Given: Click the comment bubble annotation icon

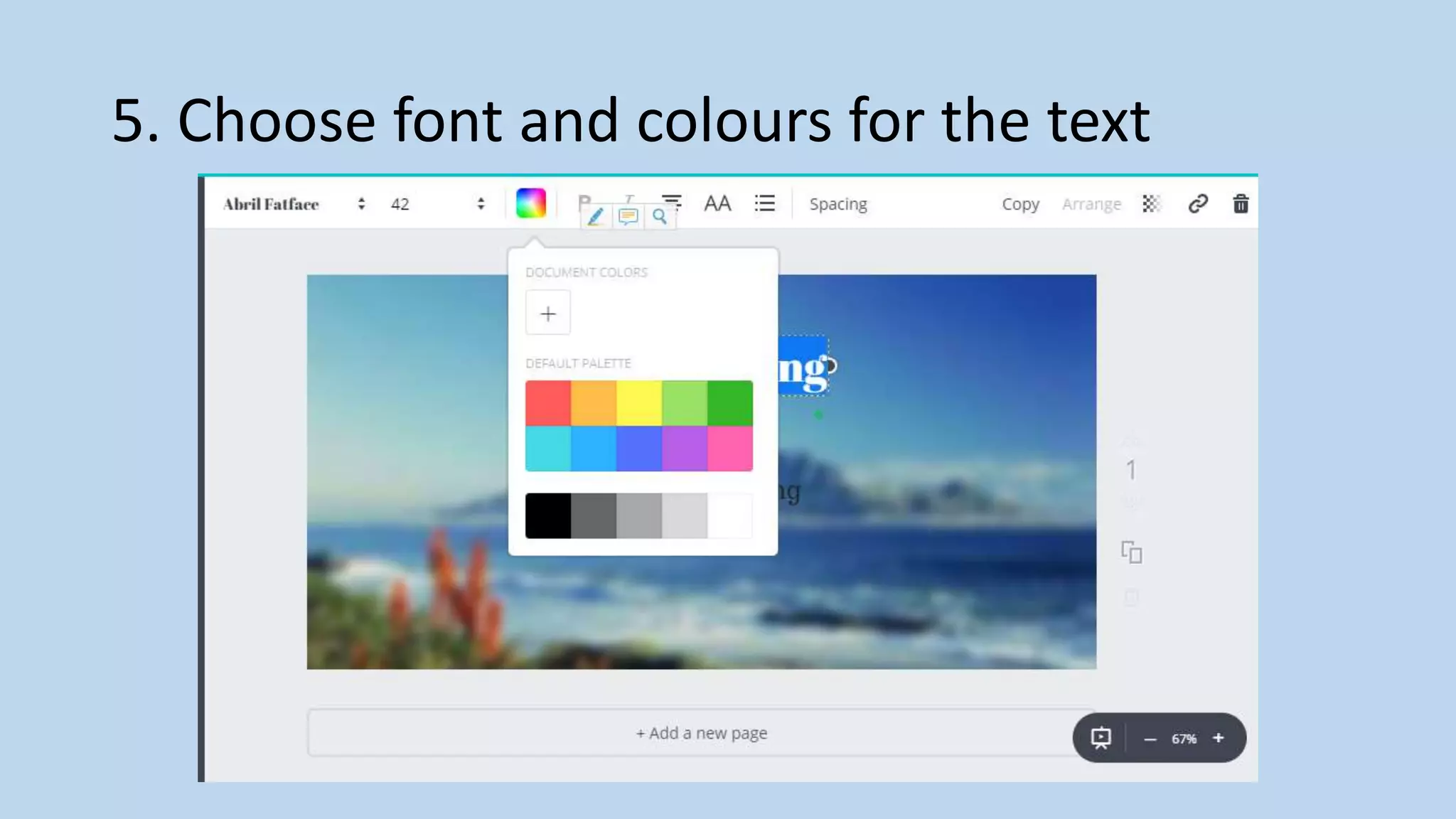Looking at the screenshot, I should [x=628, y=217].
